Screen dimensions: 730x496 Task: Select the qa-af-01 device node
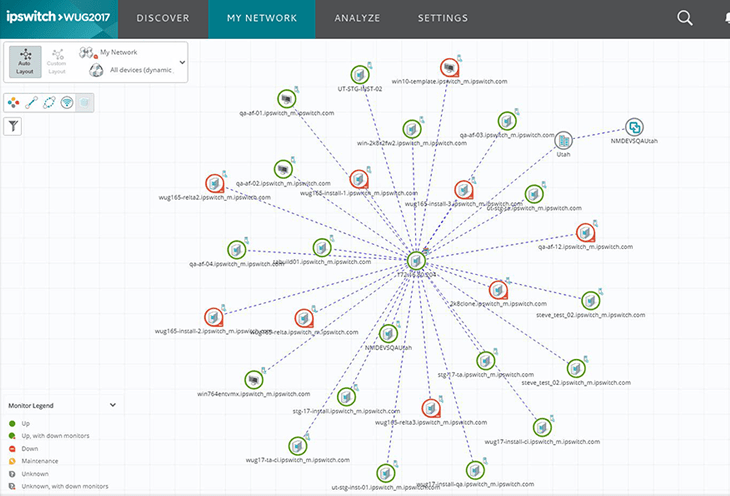286,99
